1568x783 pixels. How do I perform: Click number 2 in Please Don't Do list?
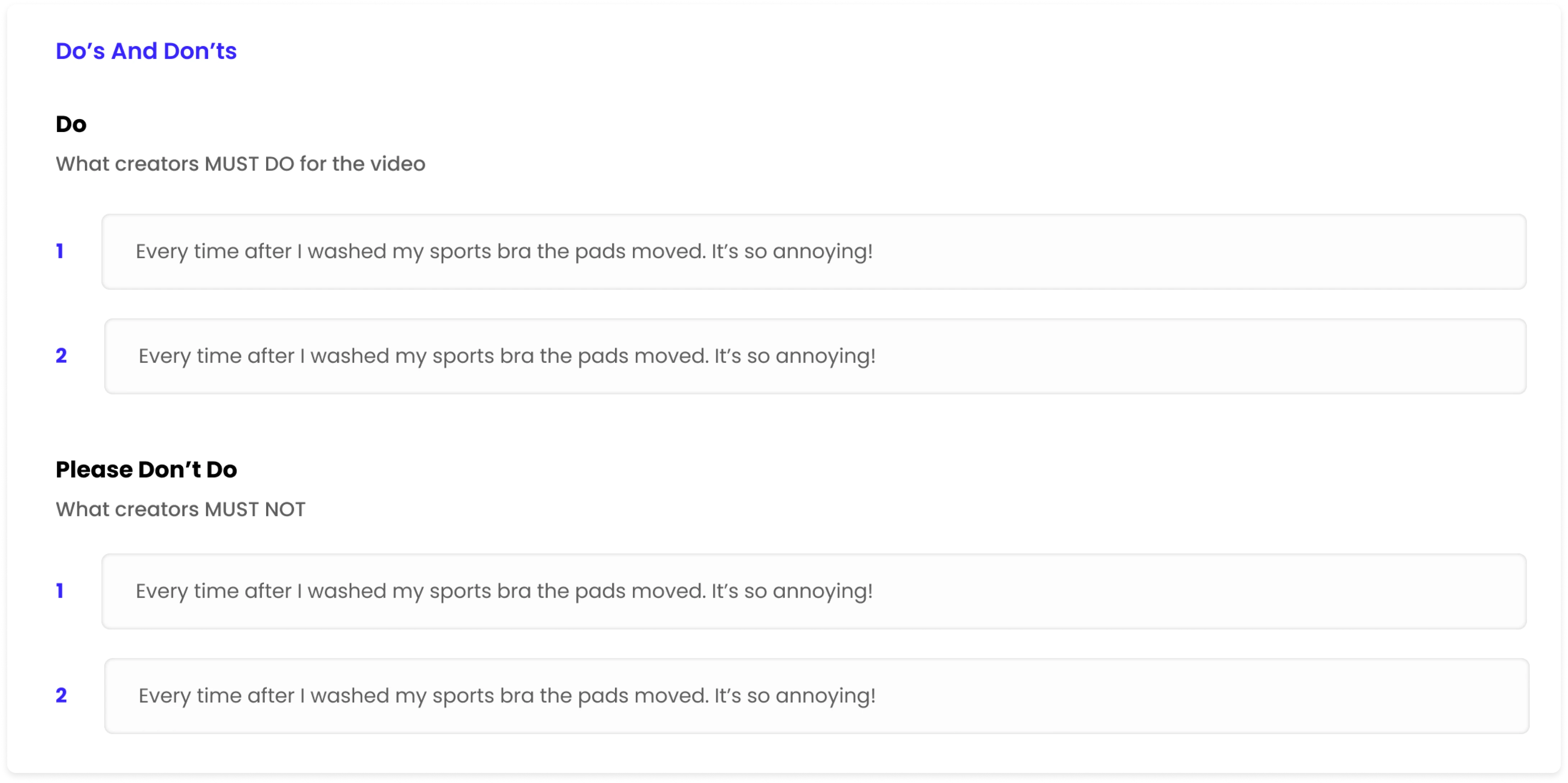click(x=61, y=695)
